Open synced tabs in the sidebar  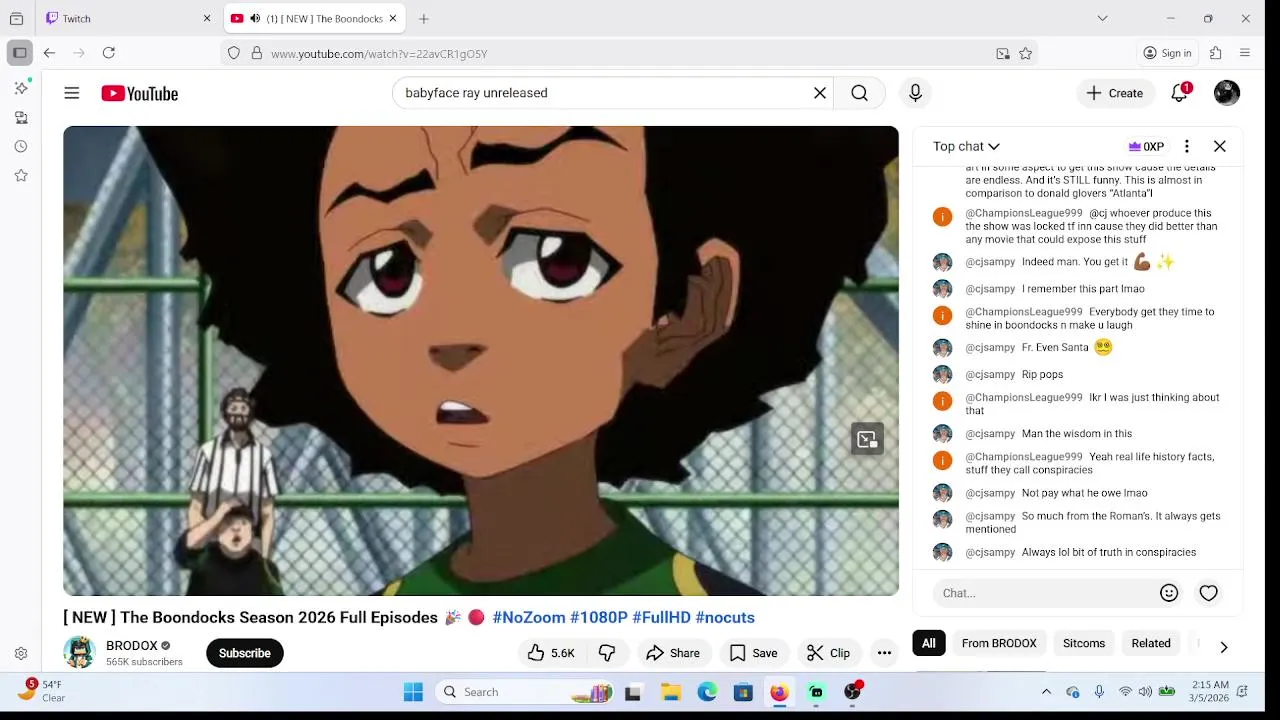pyautogui.click(x=21, y=117)
